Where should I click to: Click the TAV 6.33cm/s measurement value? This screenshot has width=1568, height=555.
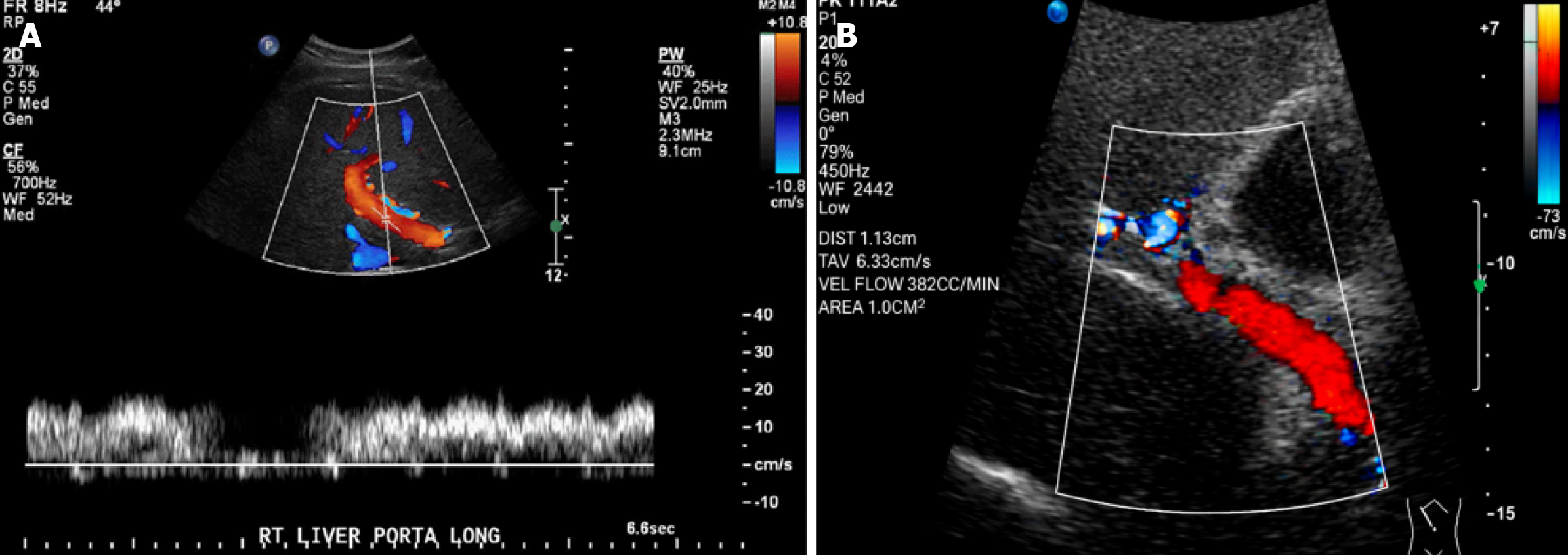(x=874, y=262)
